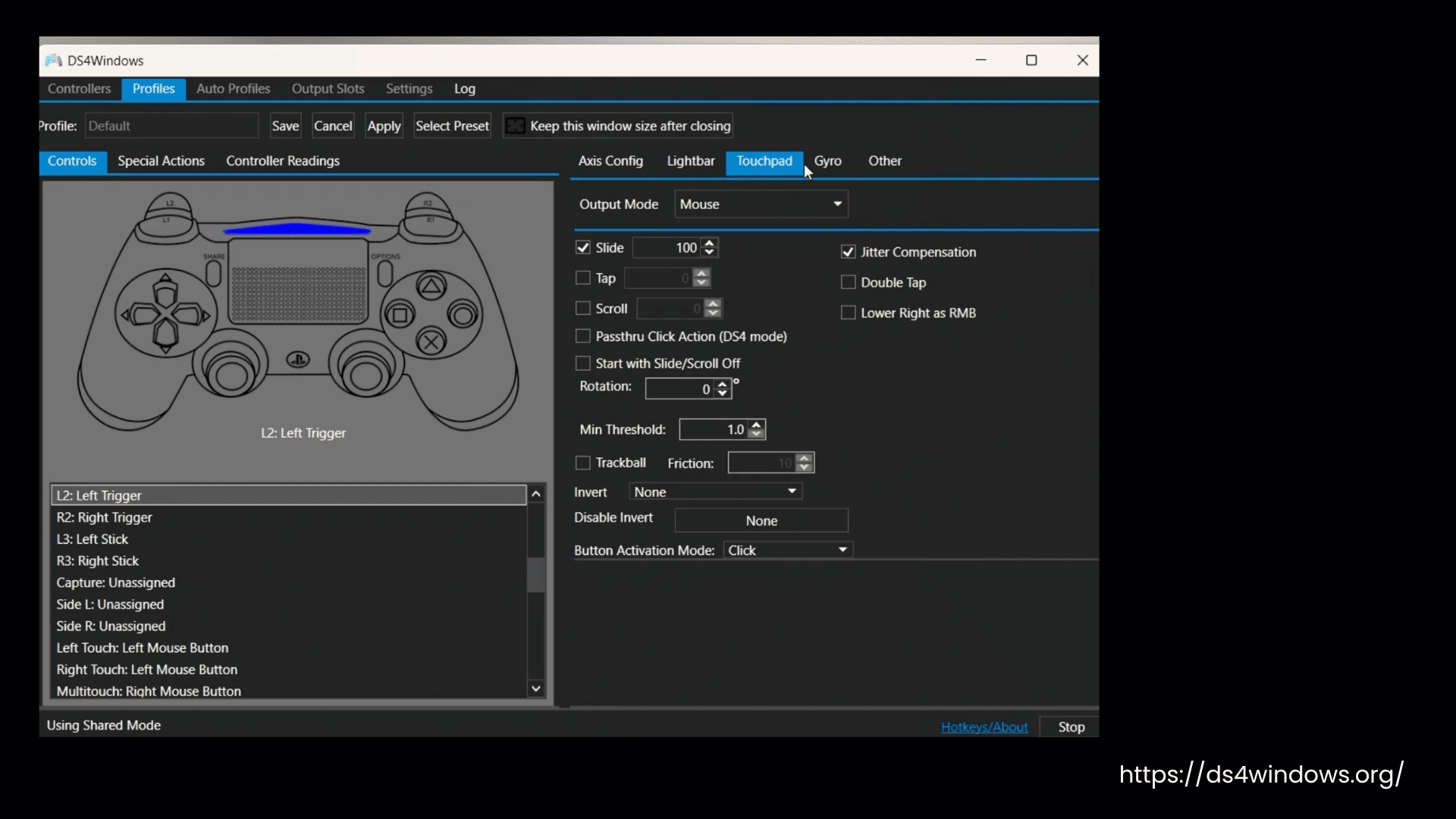Viewport: 1456px width, 819px height.
Task: Click the Save profile button
Action: (x=285, y=126)
